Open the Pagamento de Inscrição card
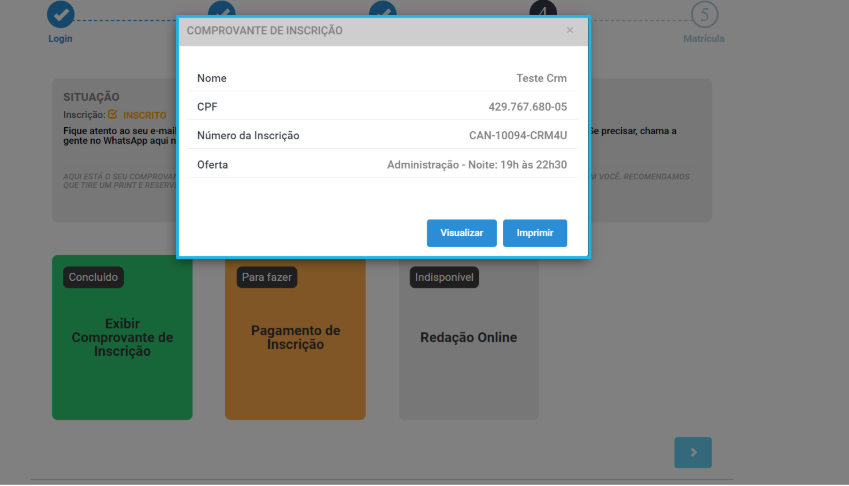This screenshot has width=849, height=486. [x=295, y=337]
